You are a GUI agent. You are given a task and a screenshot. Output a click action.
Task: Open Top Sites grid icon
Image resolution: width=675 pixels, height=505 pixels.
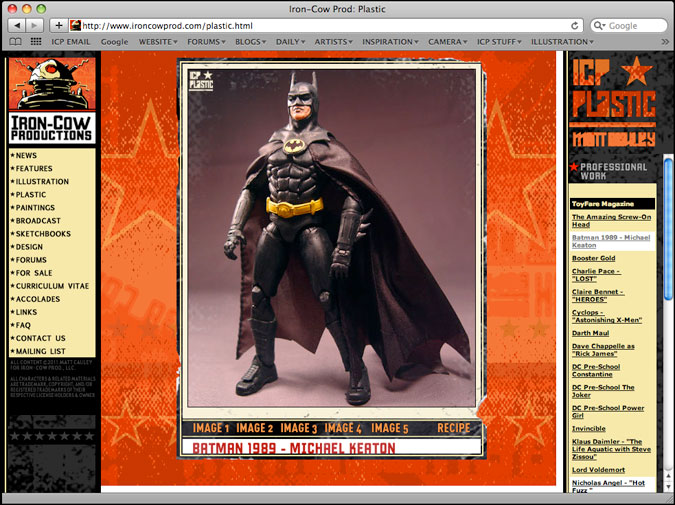point(36,42)
